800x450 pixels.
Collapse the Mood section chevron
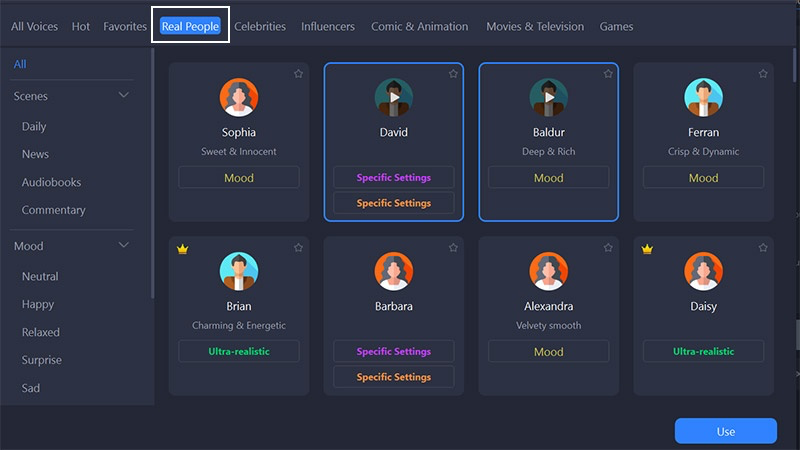[x=123, y=245]
